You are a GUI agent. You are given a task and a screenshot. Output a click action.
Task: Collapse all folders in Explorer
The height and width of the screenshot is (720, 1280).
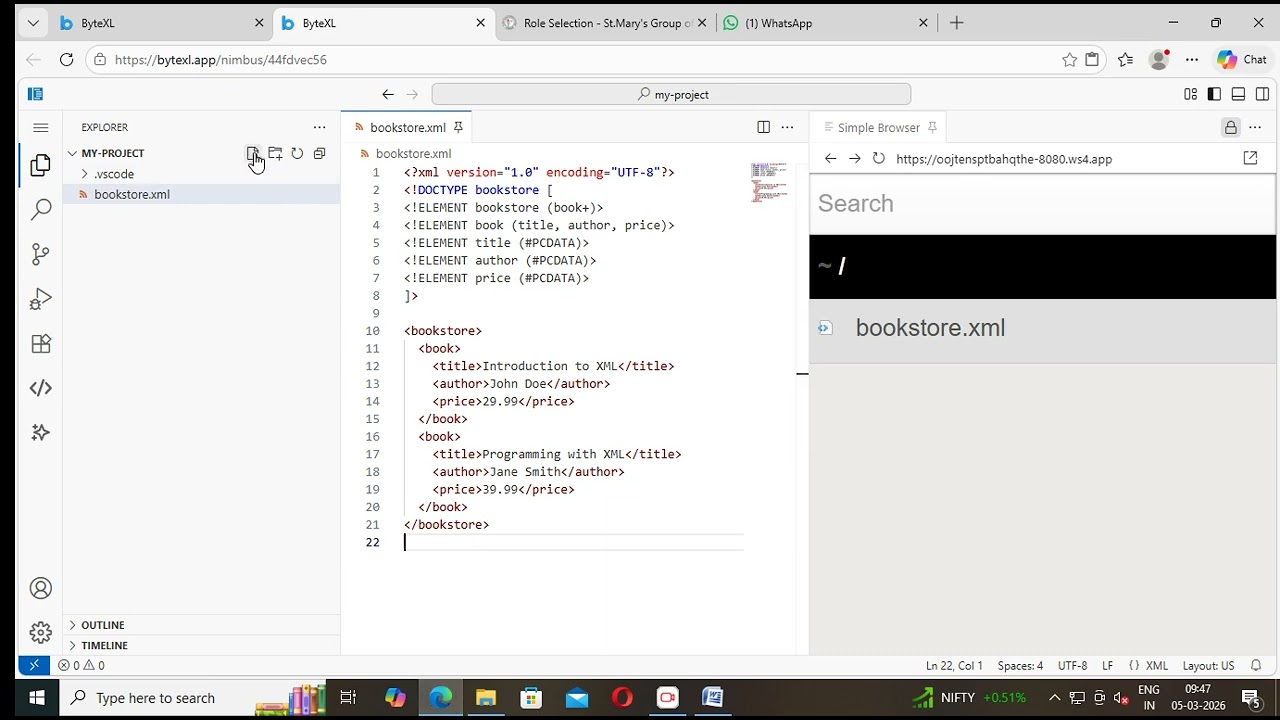319,153
